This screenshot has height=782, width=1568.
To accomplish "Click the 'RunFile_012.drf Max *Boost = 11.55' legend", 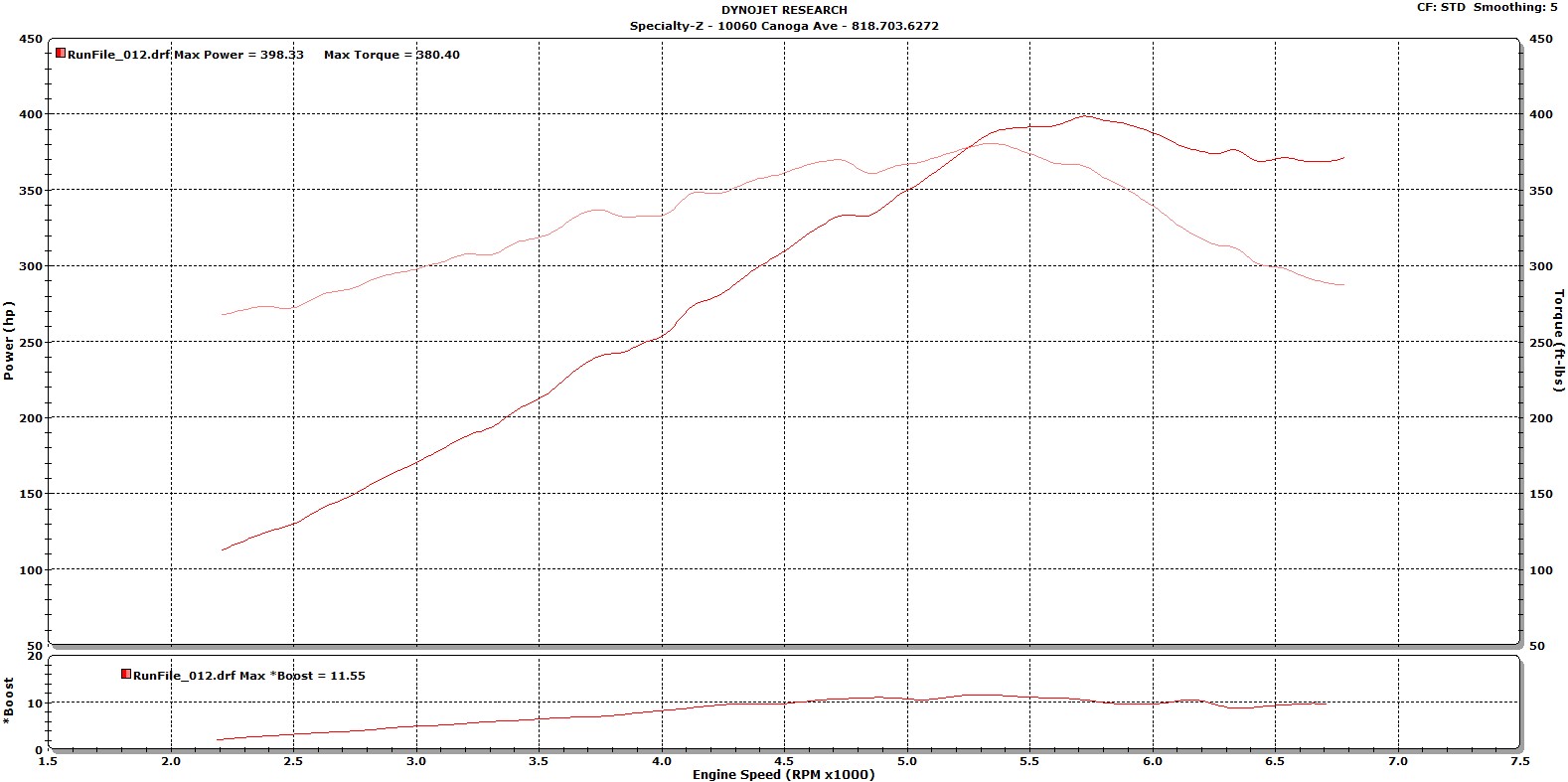I will tap(248, 676).
